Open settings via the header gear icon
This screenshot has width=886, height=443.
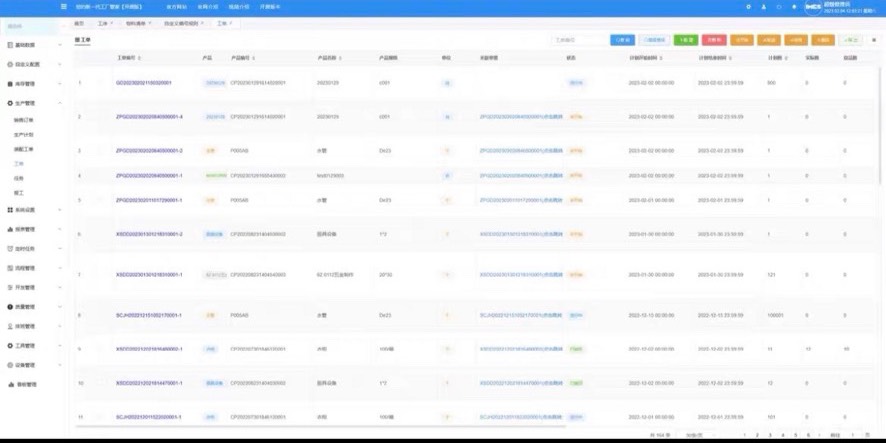coord(748,7)
